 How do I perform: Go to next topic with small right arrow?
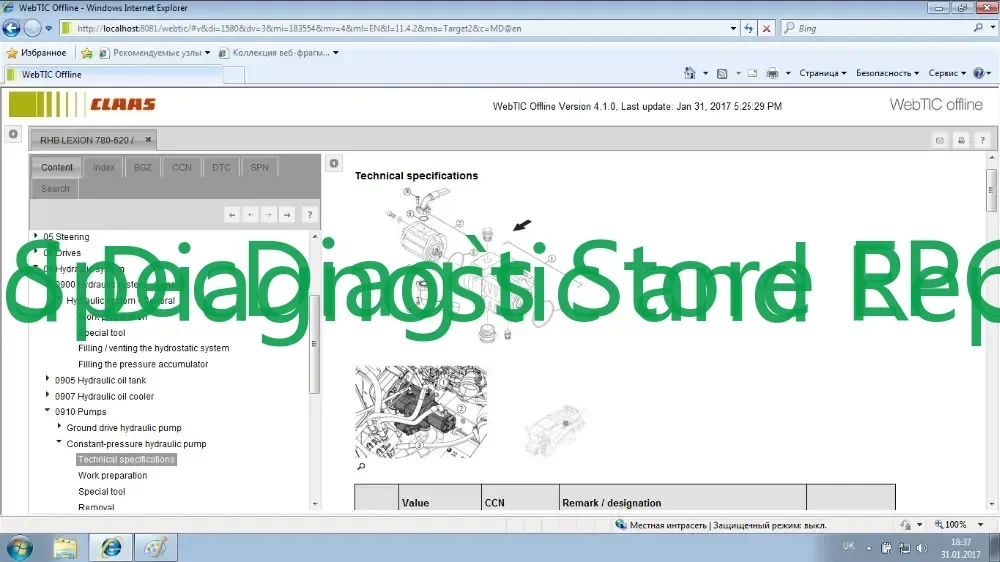pos(268,215)
